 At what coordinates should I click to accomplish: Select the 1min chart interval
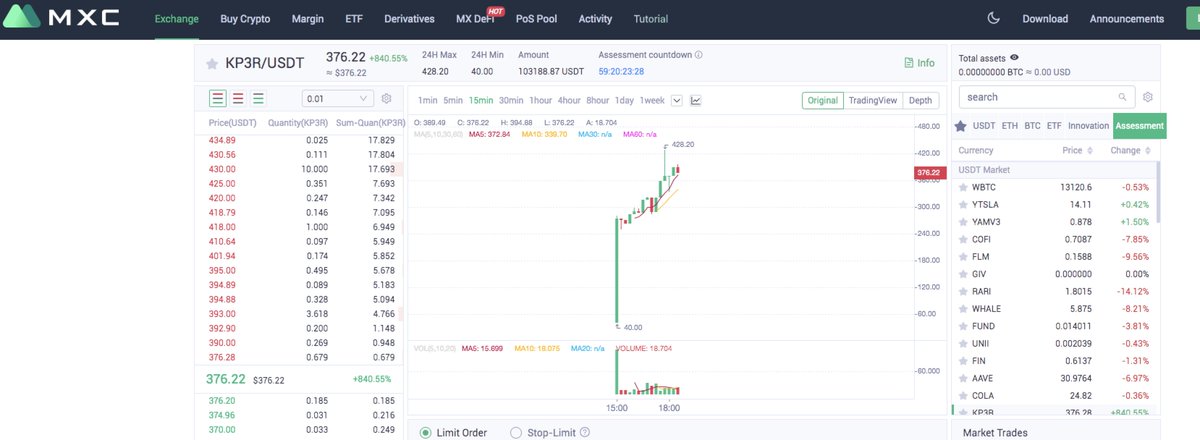[428, 100]
